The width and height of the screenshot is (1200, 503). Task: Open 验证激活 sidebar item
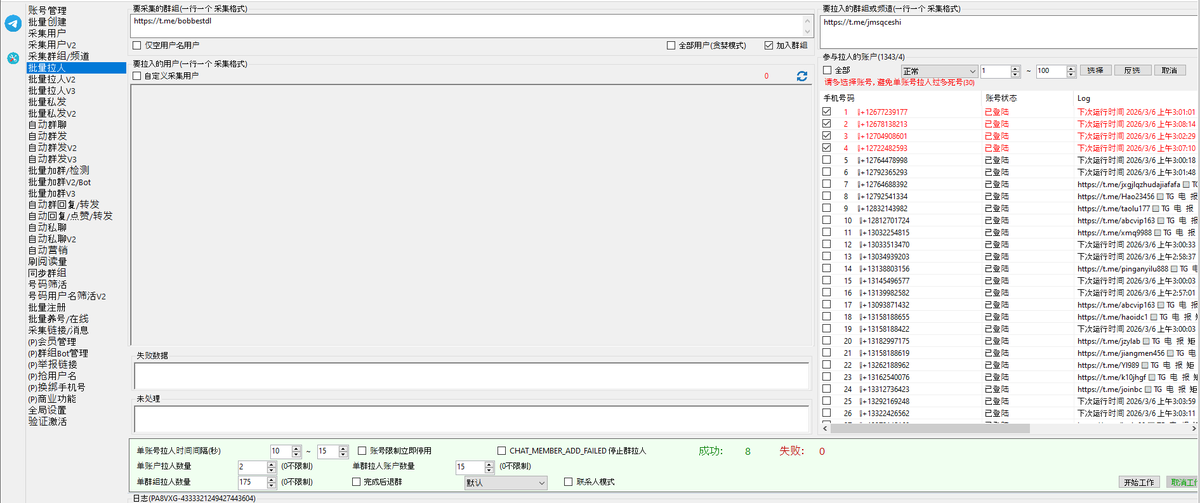(47, 421)
